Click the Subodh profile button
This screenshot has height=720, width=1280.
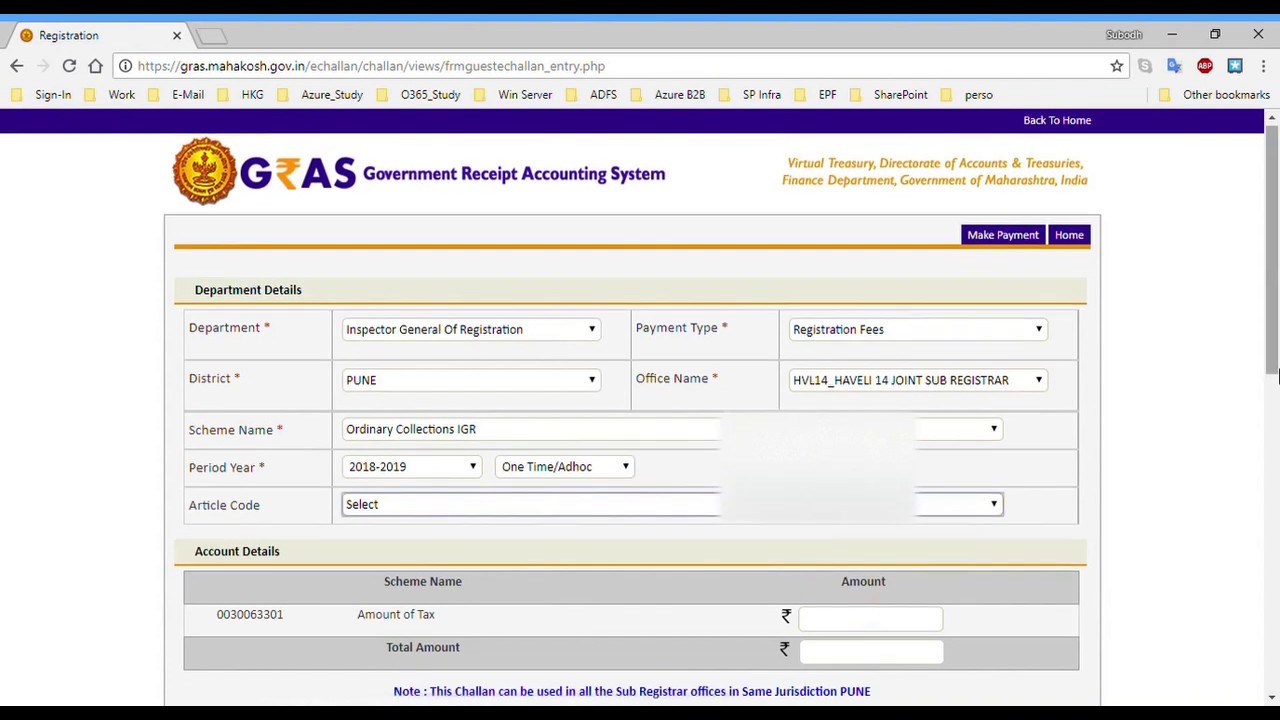coord(1124,35)
